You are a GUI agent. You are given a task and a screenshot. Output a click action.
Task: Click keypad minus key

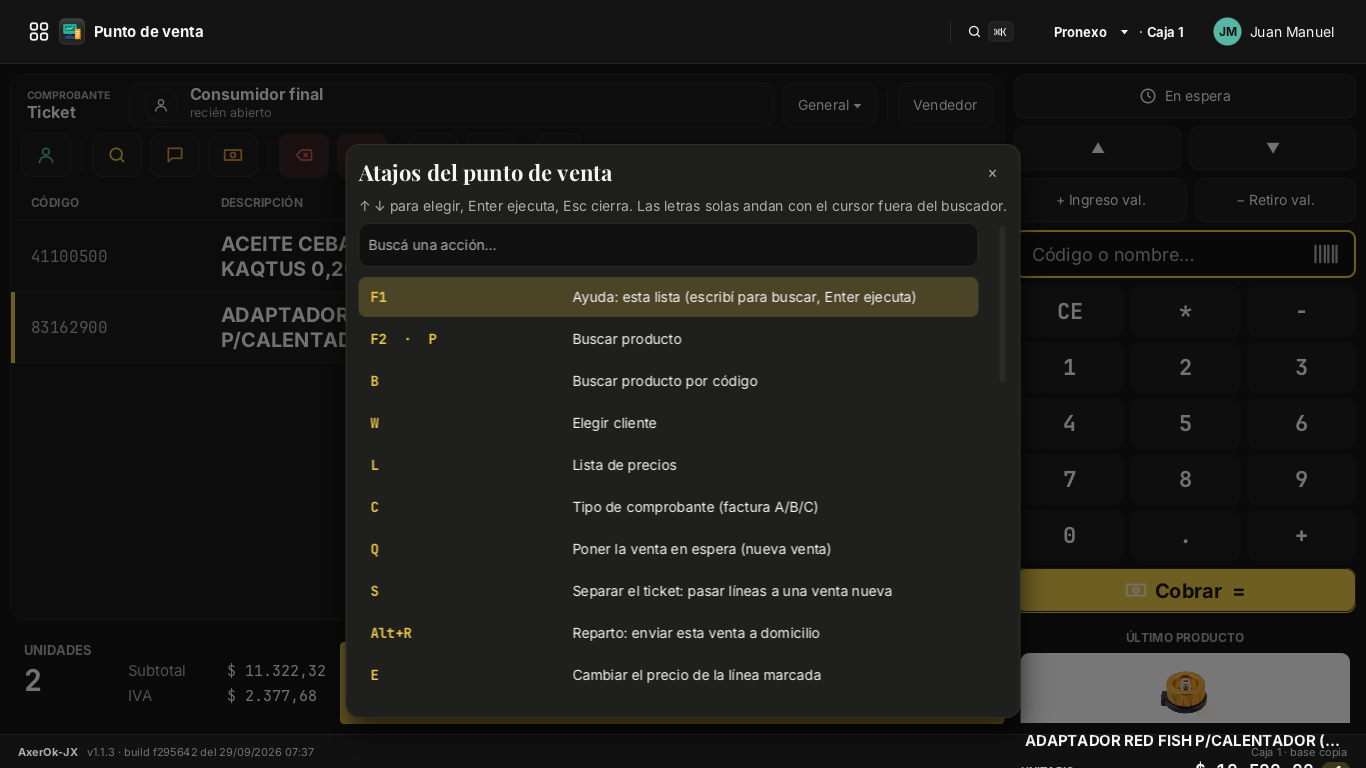click(1301, 311)
